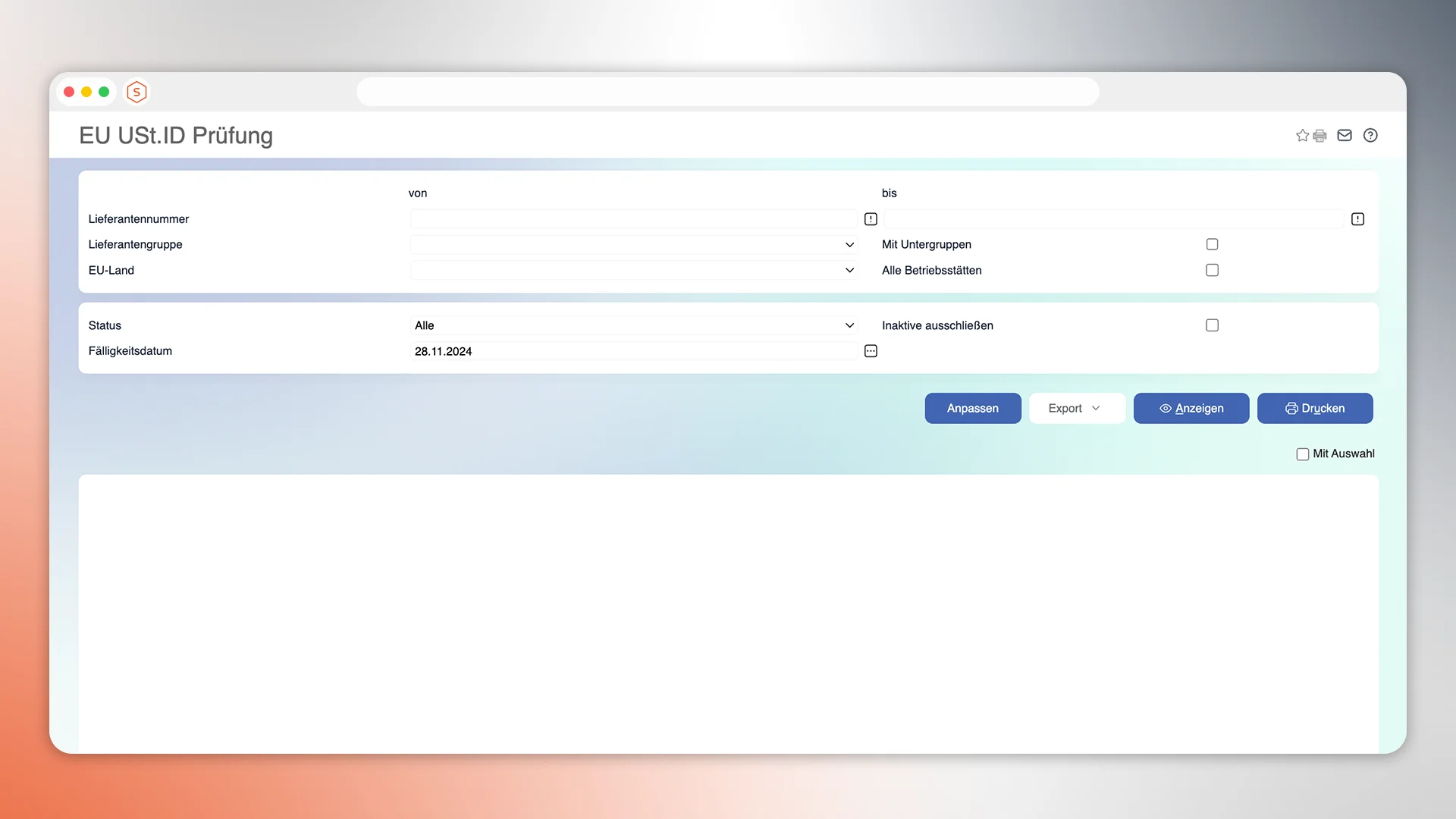This screenshot has width=1456, height=819.
Task: Click the mail envelope icon
Action: [1345, 135]
